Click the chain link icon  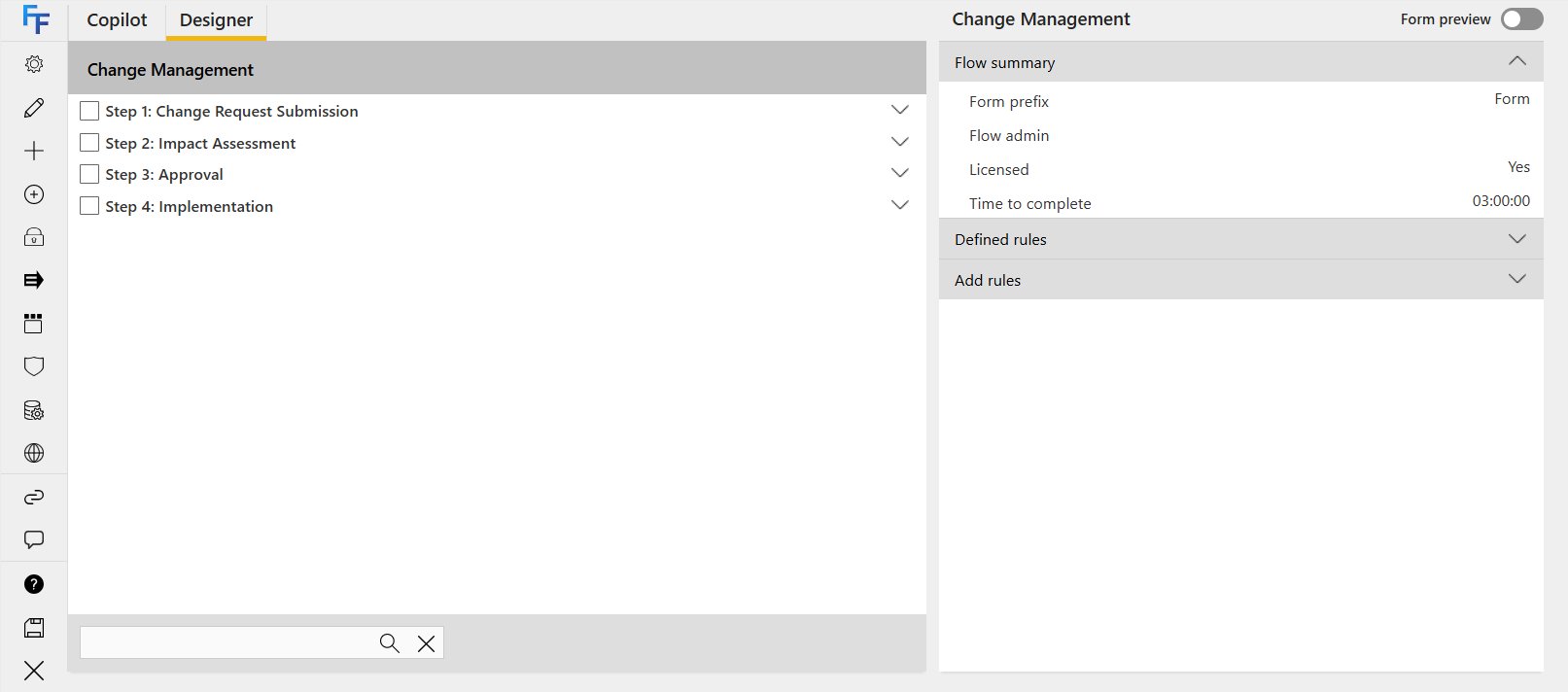(x=34, y=497)
